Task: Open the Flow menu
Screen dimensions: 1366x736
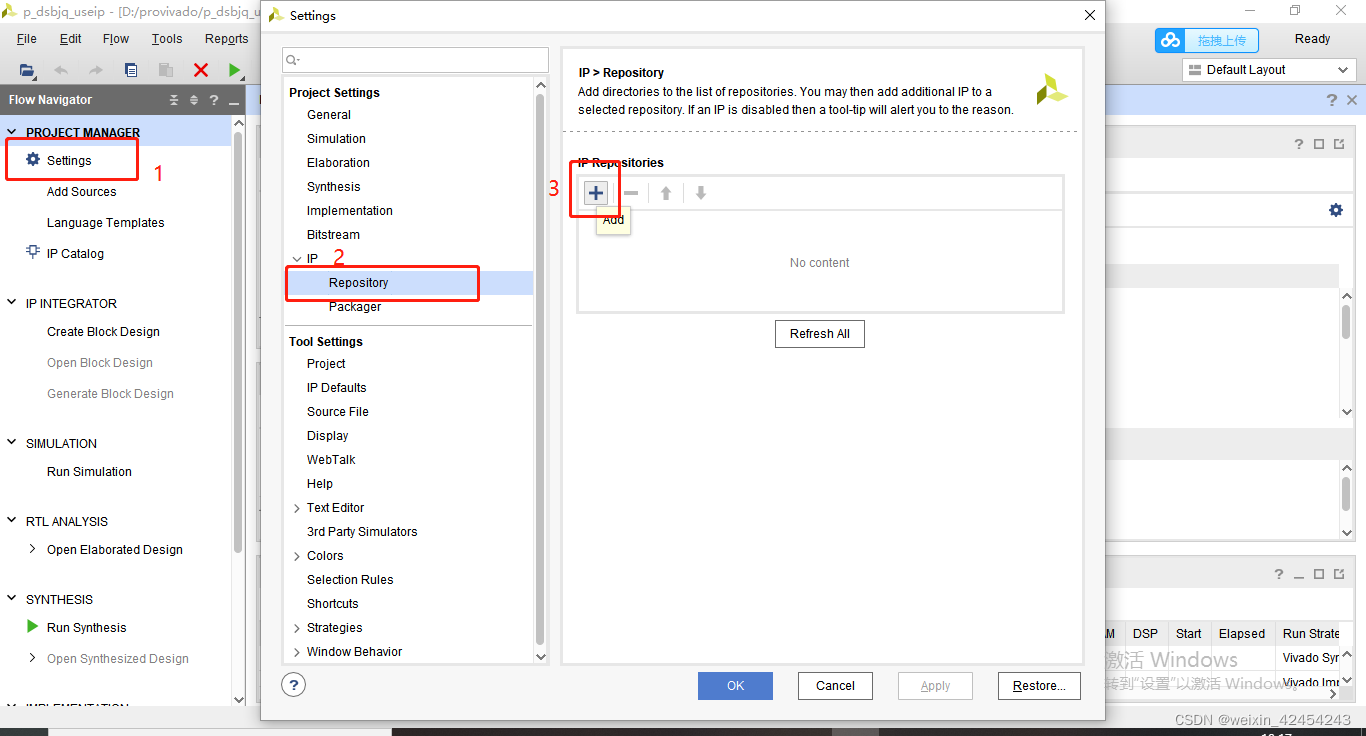Action: click(116, 39)
